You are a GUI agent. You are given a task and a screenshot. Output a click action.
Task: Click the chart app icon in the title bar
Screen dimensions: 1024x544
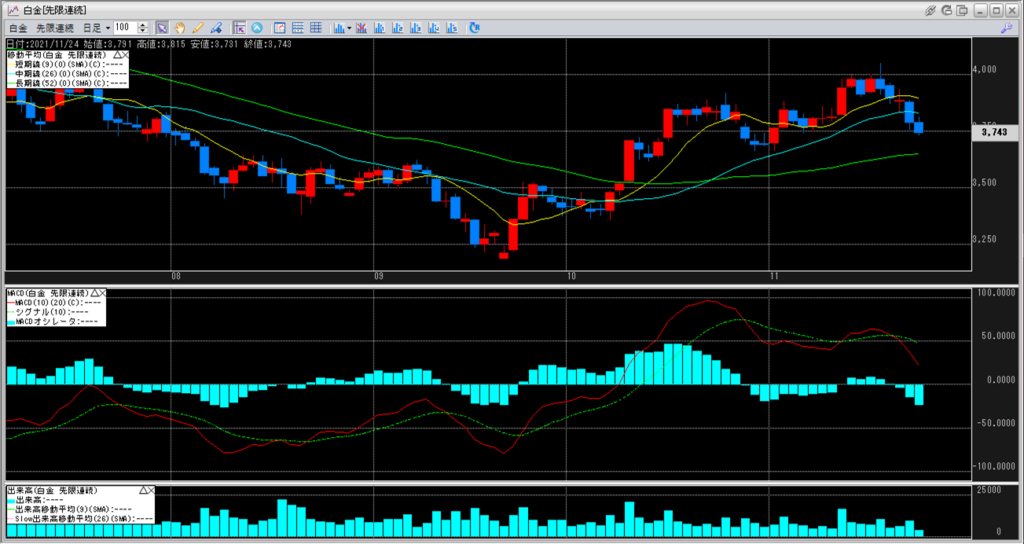12,10
